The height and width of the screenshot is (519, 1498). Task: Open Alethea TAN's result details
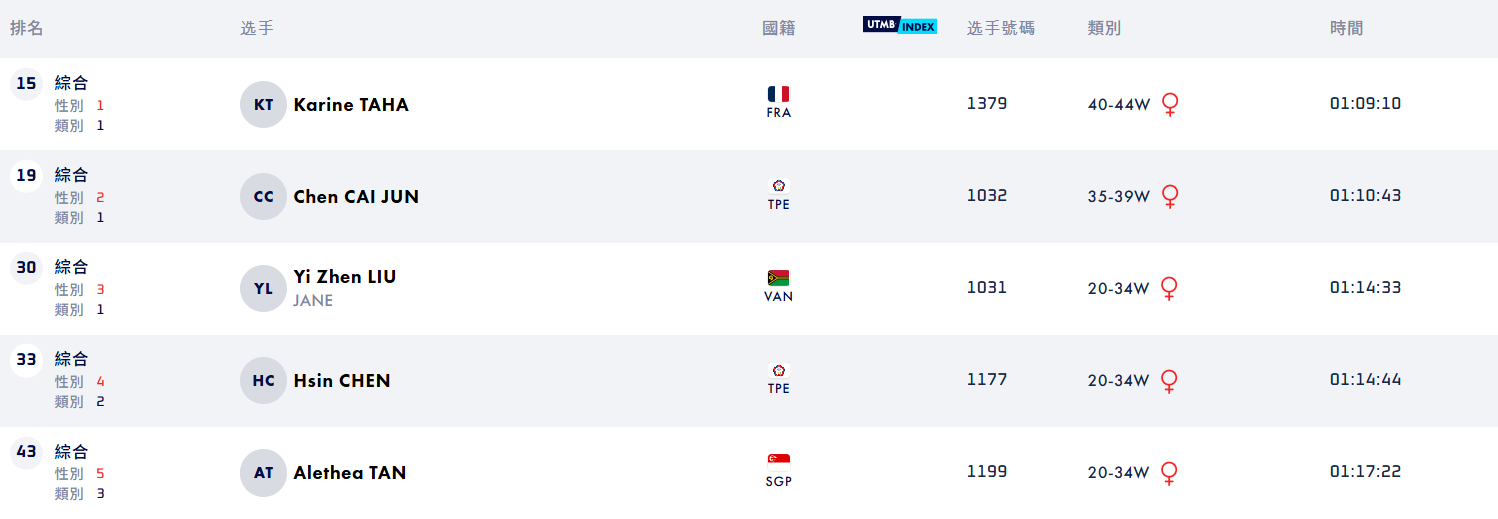click(x=350, y=473)
